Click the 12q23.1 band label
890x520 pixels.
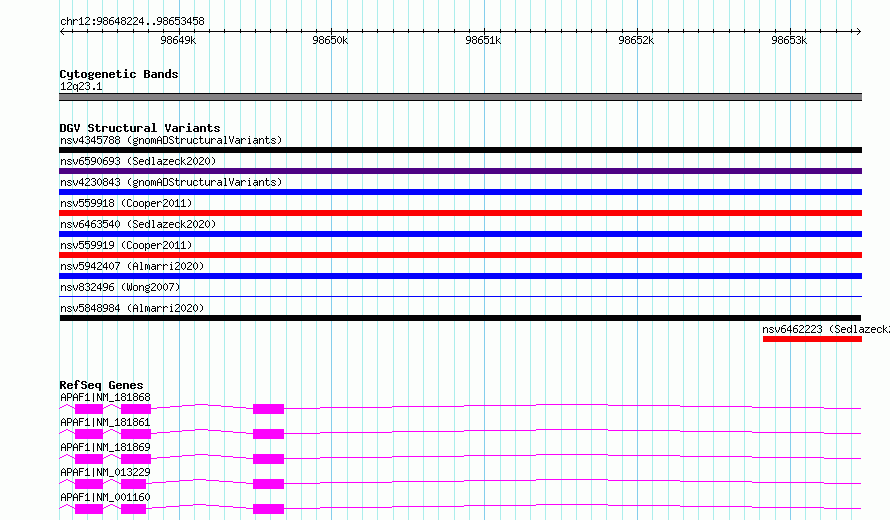pos(81,86)
